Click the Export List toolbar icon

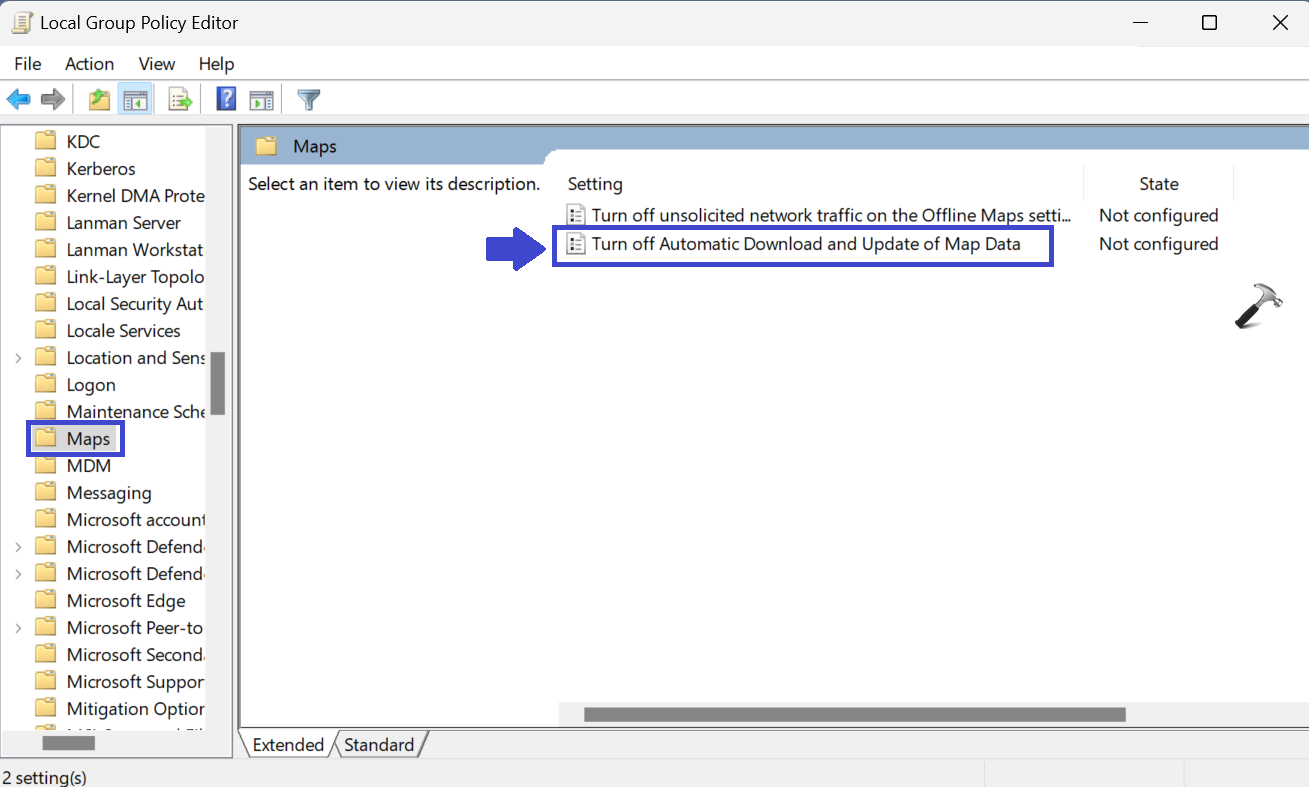point(180,99)
